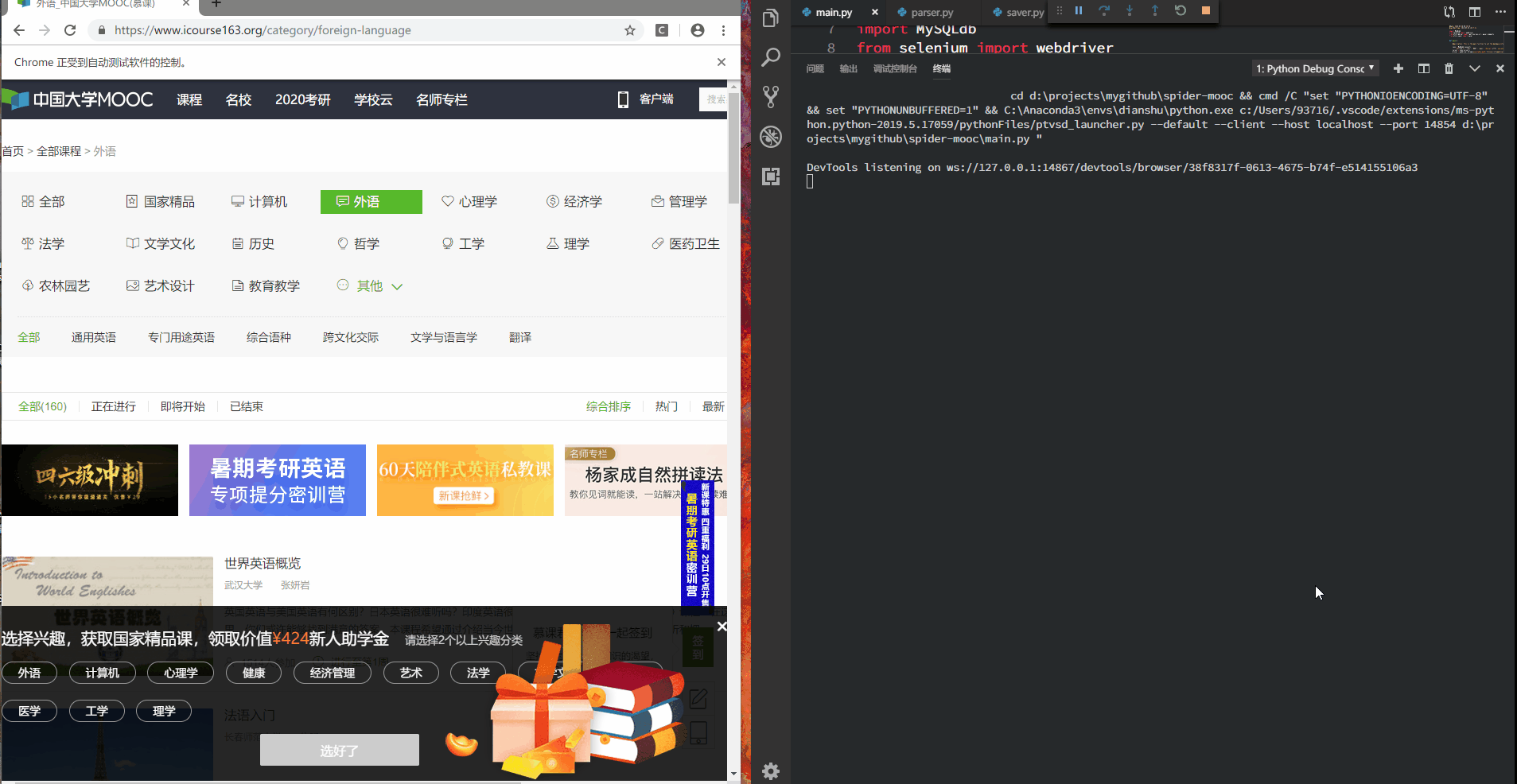Screen dimensions: 1517x784
Task: Toggle the 经济管理 interest tag
Action: 333,673
